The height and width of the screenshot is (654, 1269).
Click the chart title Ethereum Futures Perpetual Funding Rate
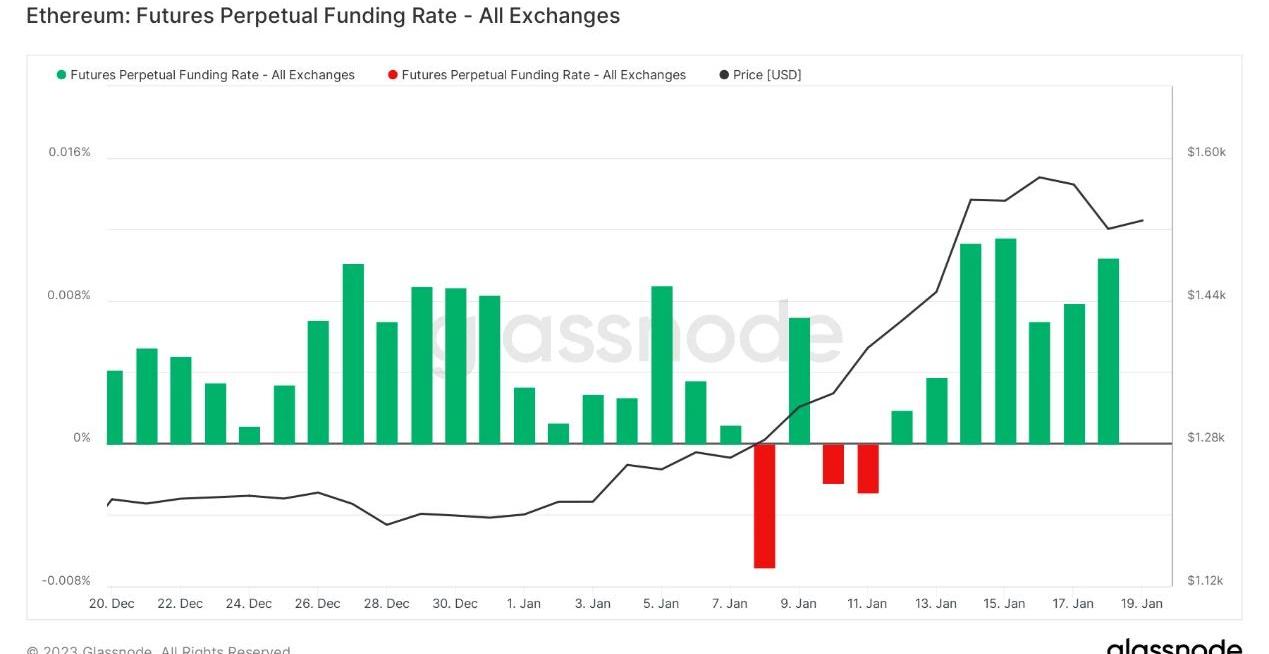click(x=322, y=16)
